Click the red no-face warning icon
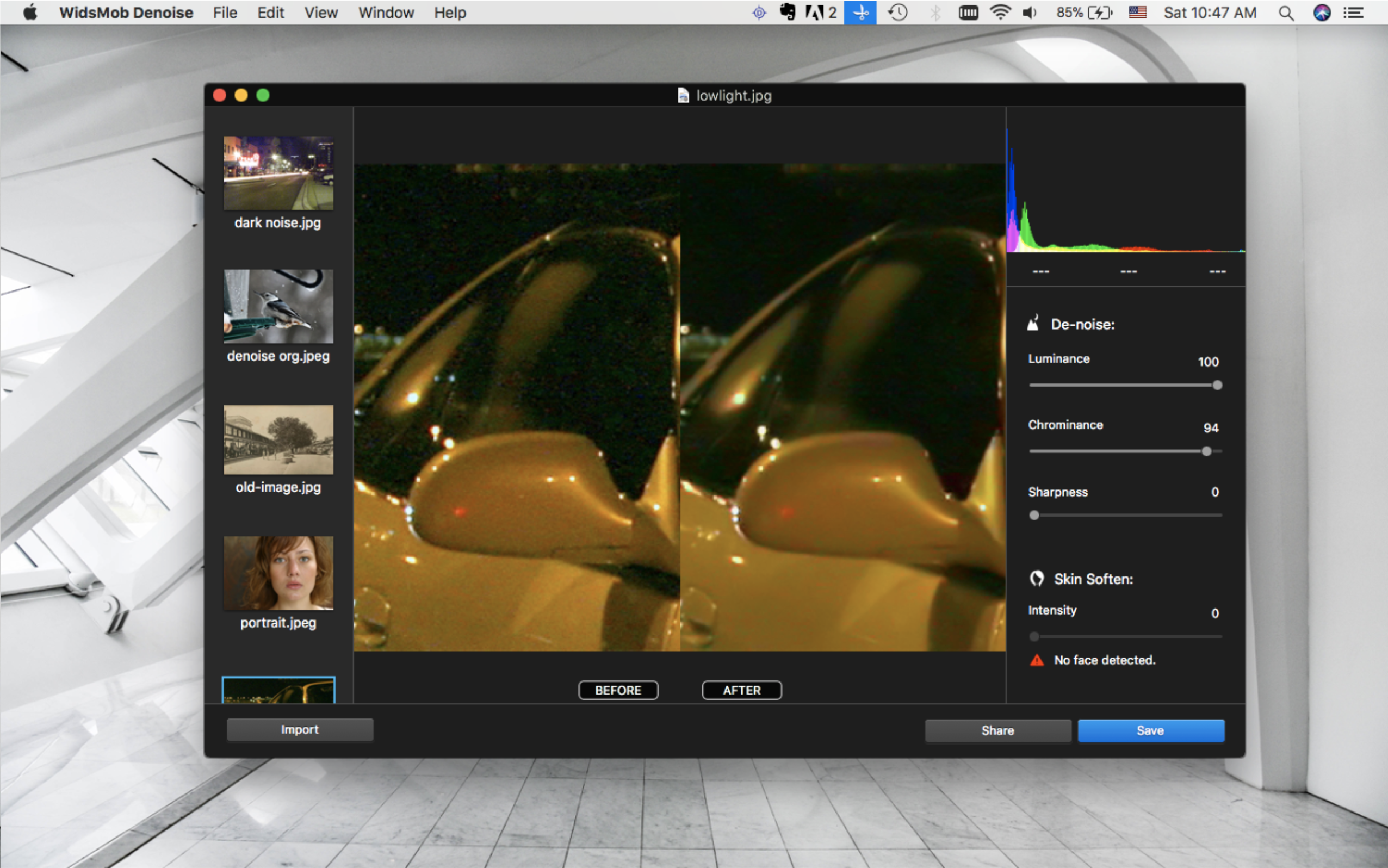The height and width of the screenshot is (868, 1388). point(1037,660)
